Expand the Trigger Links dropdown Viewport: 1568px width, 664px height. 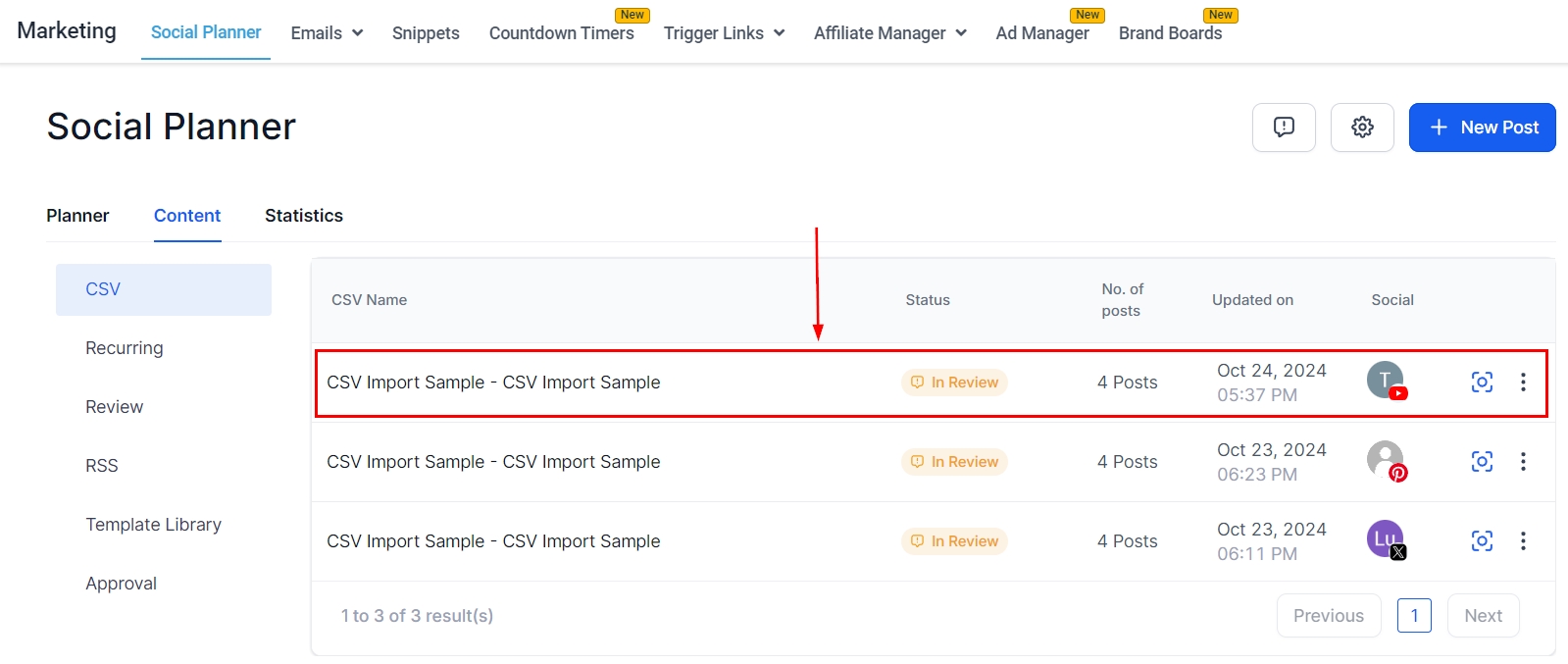click(724, 33)
